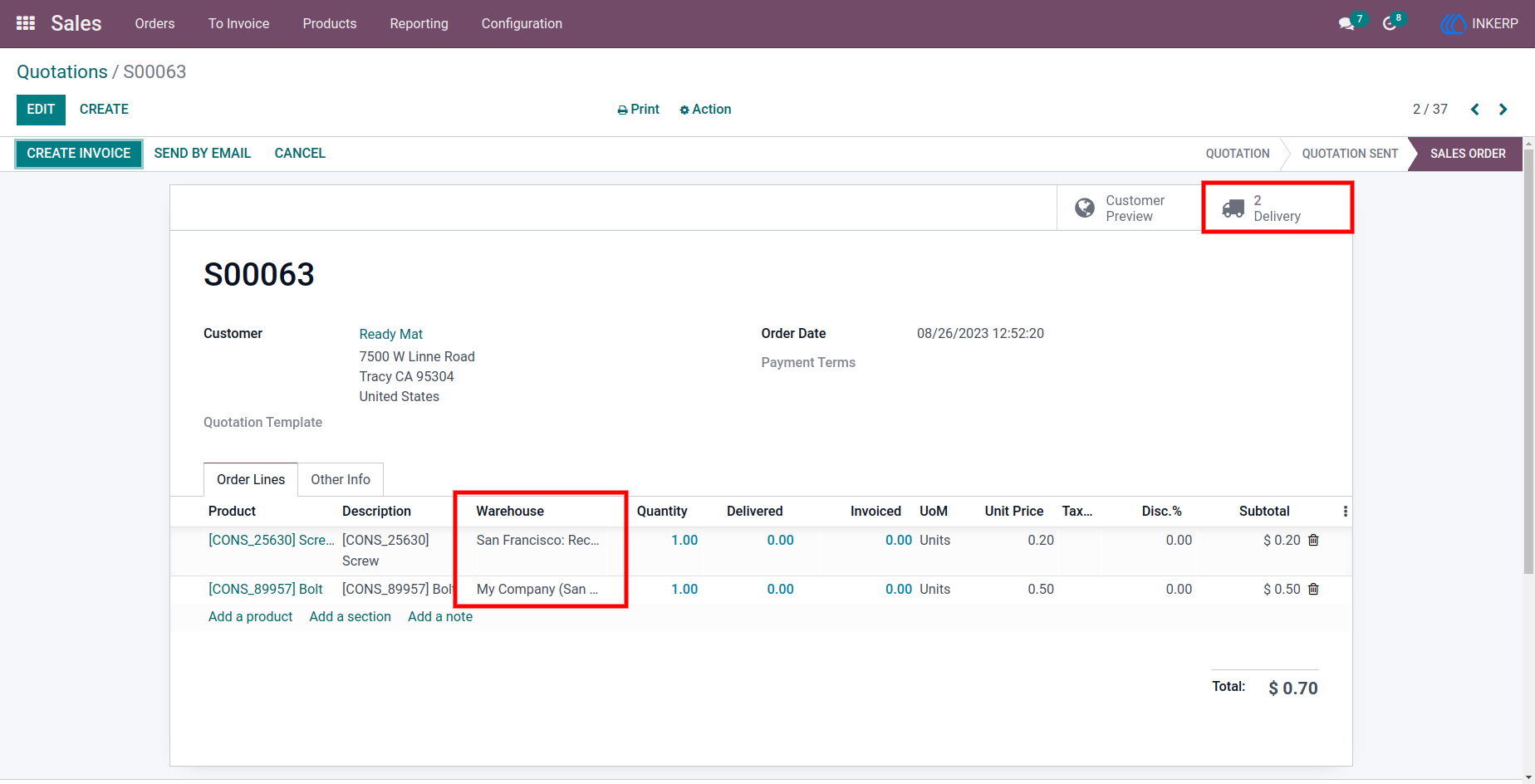The image size is (1535, 784).
Task: Click the Create Invoice button
Action: [79, 153]
